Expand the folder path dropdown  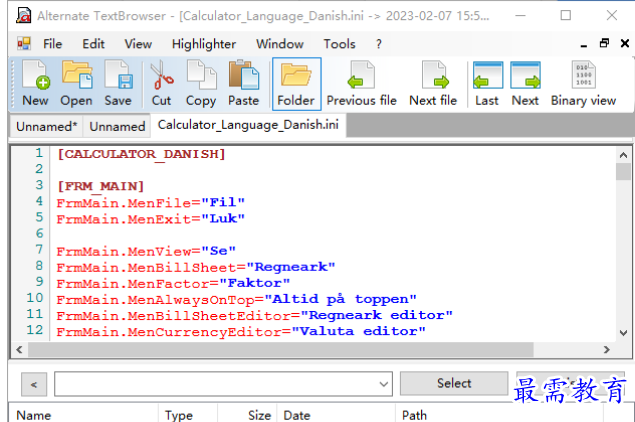pyautogui.click(x=384, y=384)
